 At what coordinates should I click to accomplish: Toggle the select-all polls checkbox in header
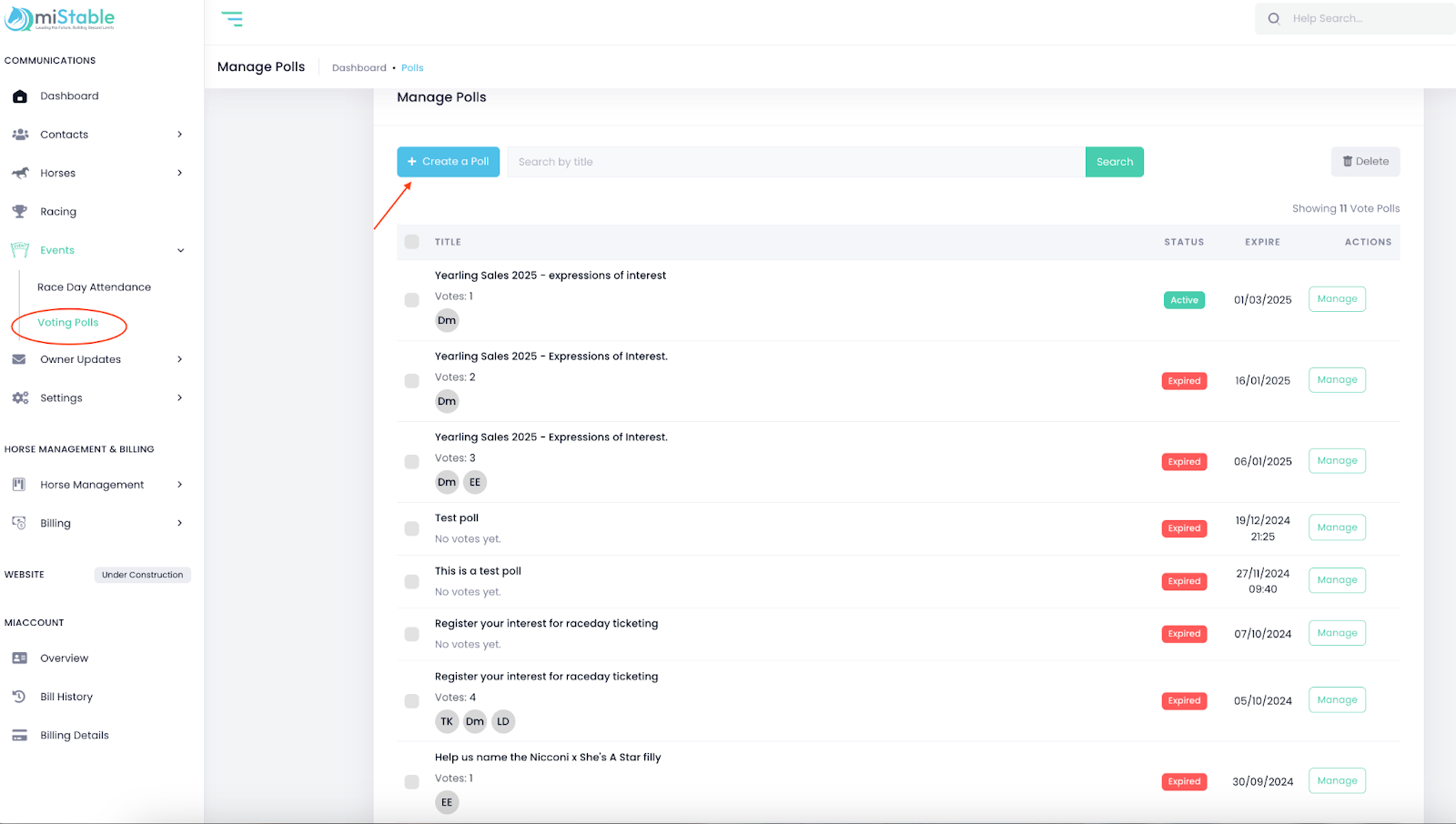(412, 242)
